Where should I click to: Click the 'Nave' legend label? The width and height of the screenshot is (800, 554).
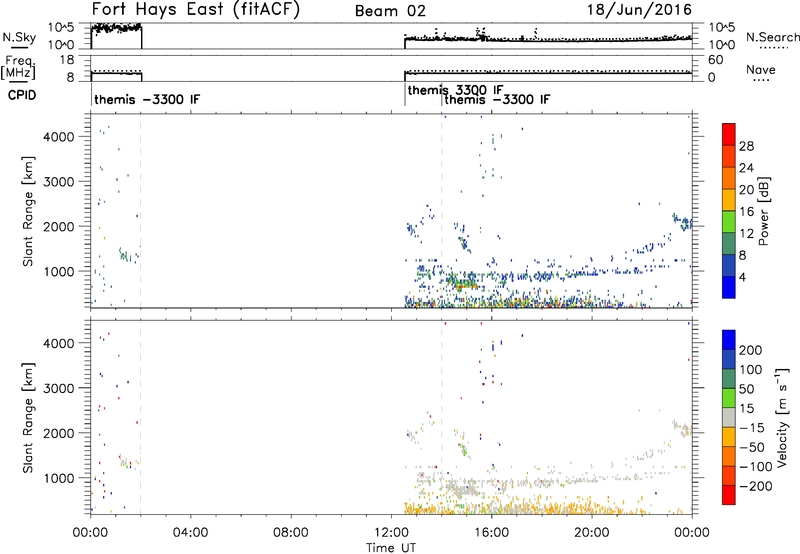point(761,69)
